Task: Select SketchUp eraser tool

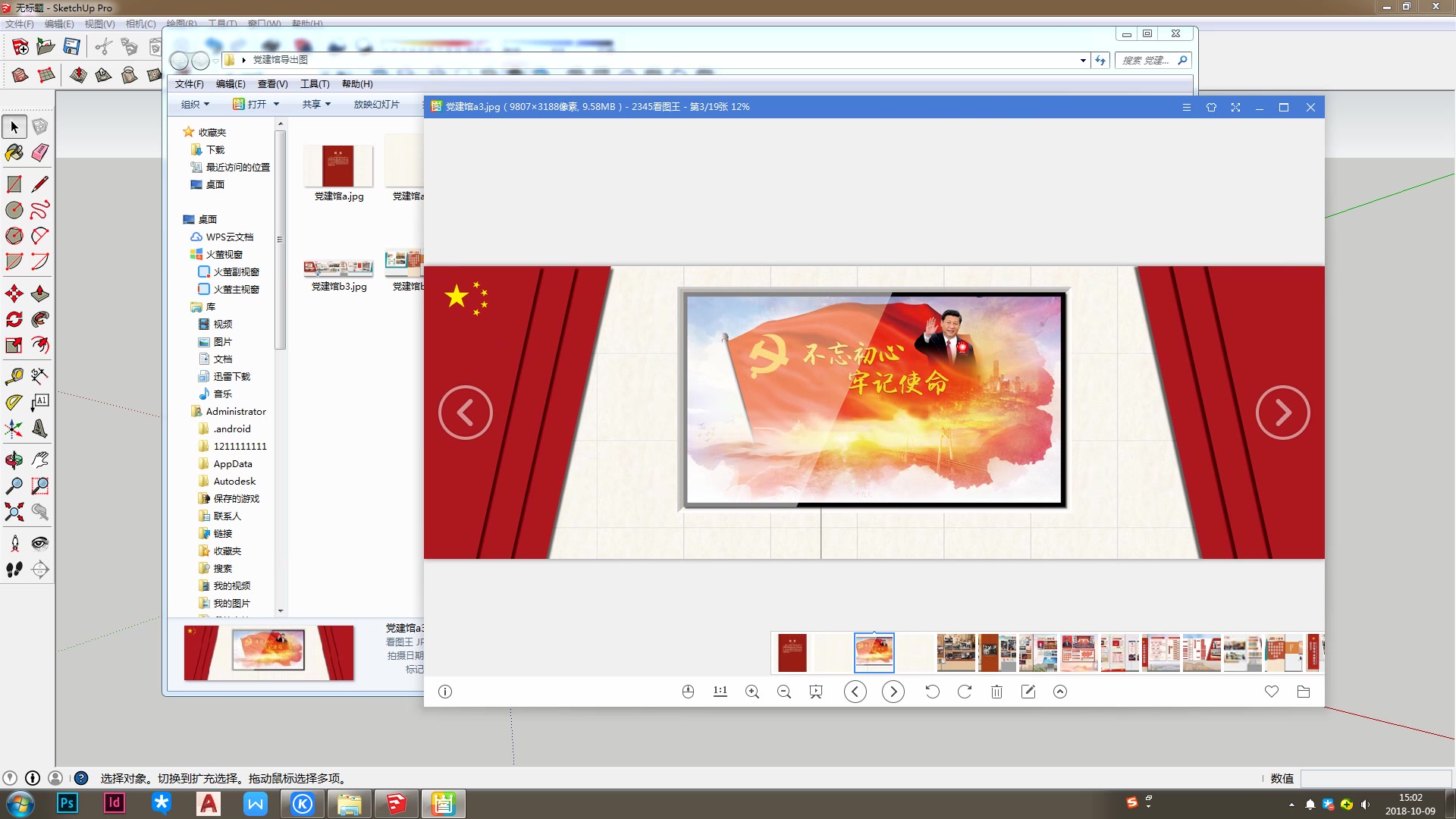Action: point(40,152)
